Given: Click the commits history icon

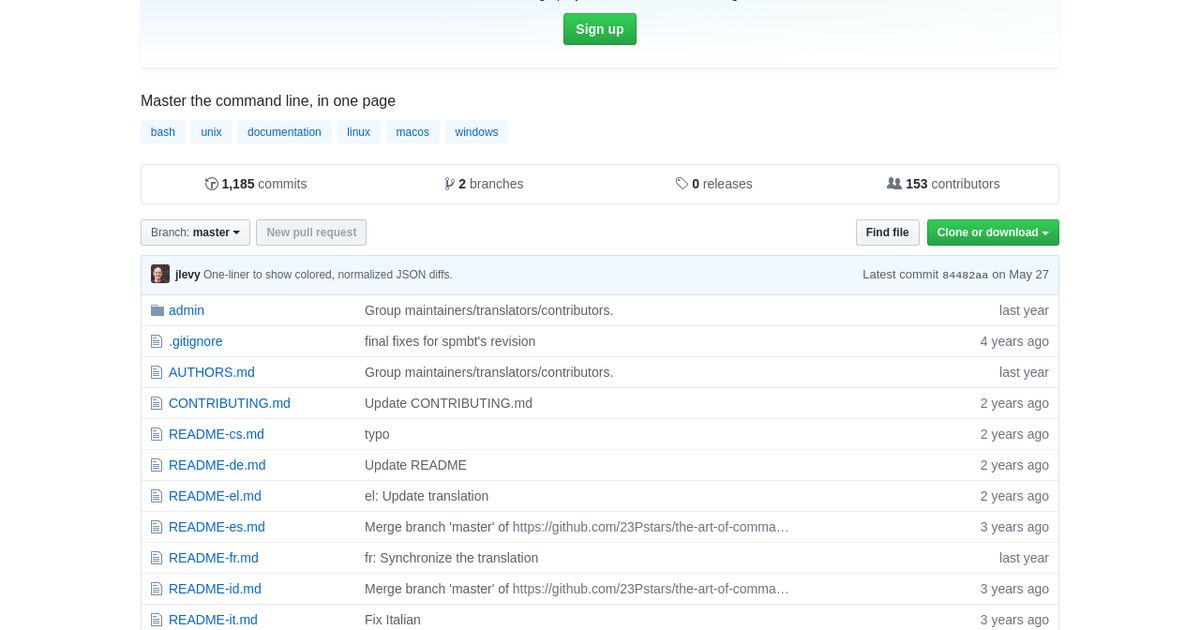Looking at the screenshot, I should [211, 183].
